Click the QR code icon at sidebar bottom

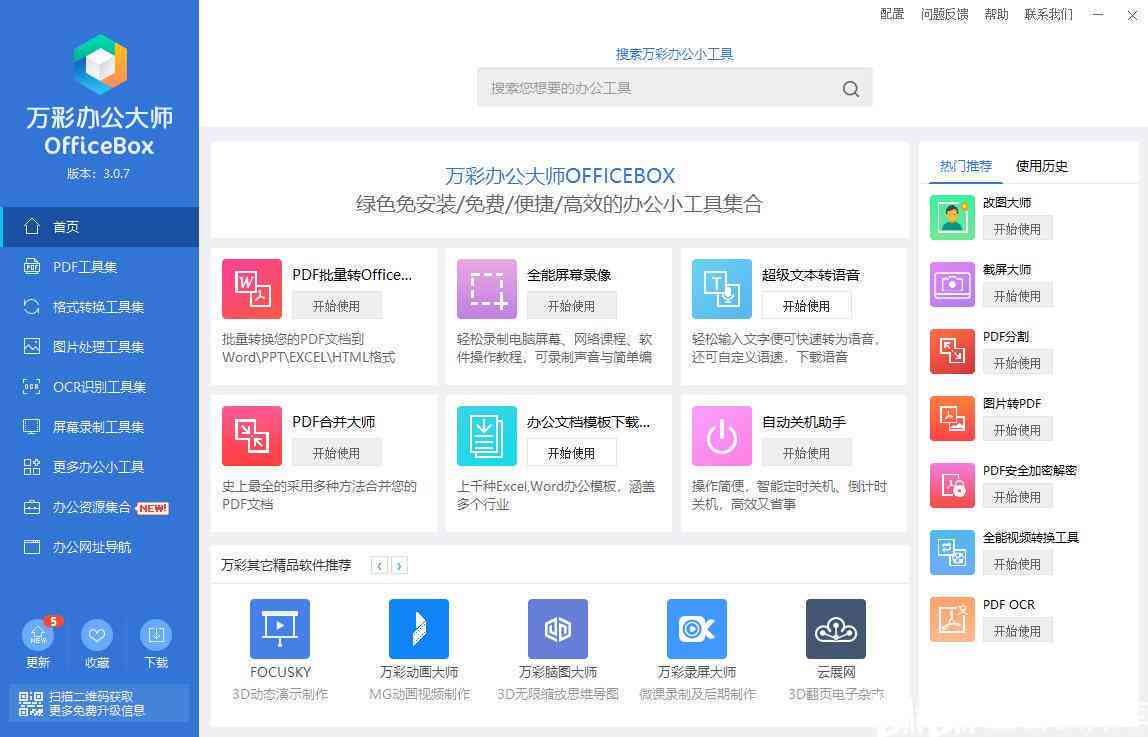click(31, 703)
